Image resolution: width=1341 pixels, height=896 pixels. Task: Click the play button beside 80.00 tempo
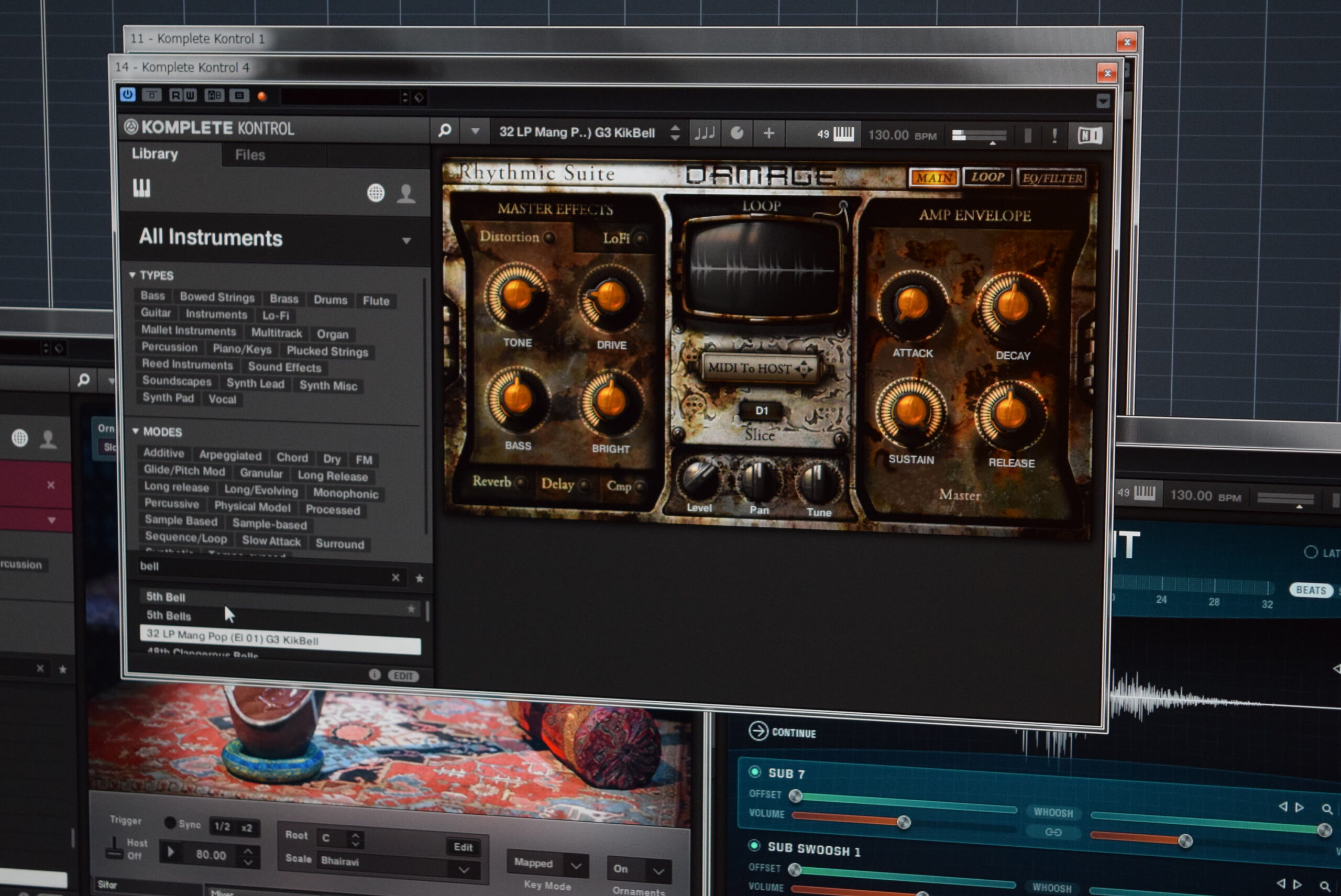click(171, 853)
